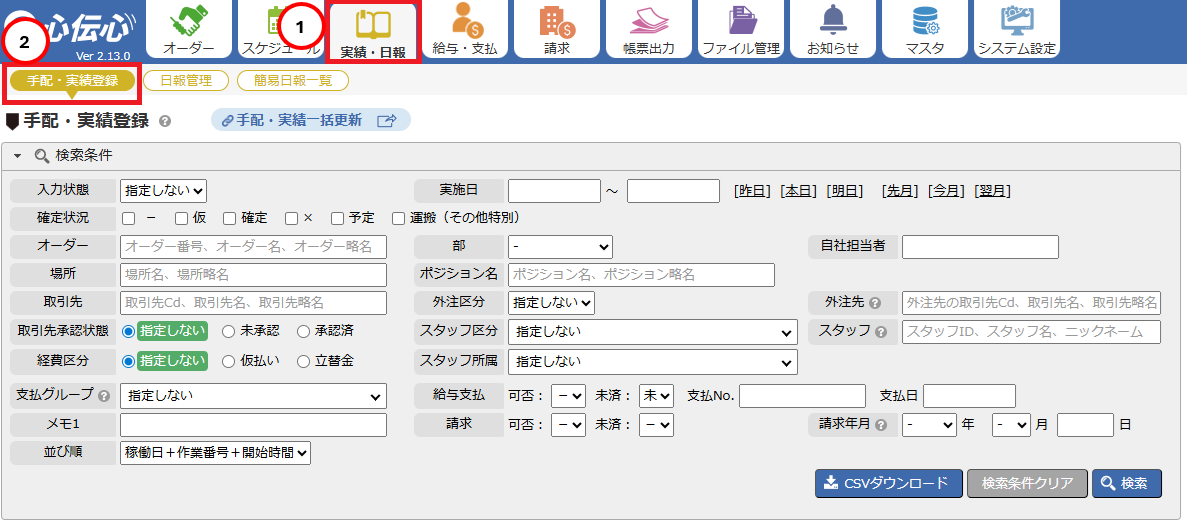The image size is (1187, 524).
Task: Click help icon next to 外注先
Action: click(874, 303)
